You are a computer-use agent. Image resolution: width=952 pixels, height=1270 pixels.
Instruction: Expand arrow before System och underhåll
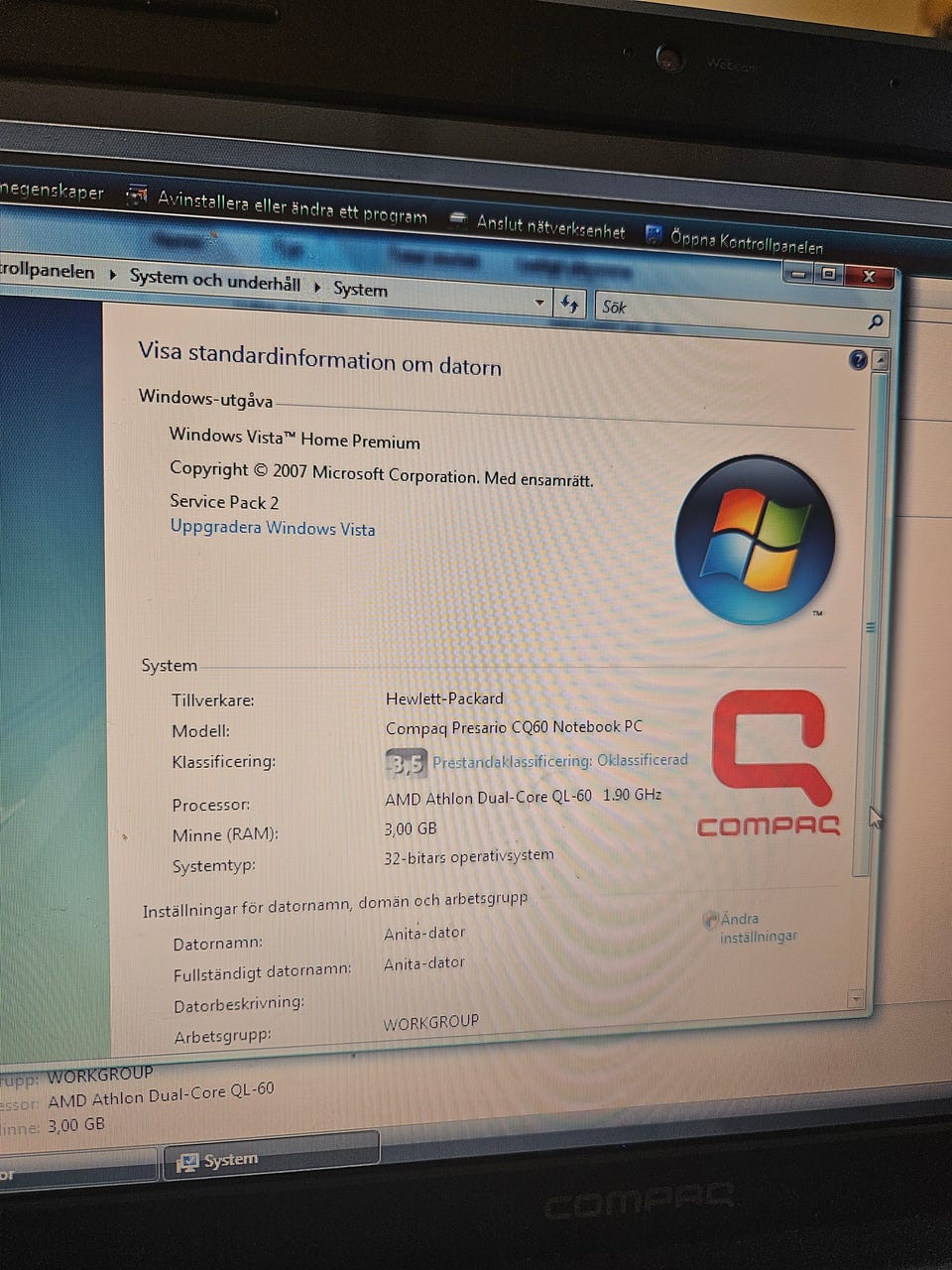[x=113, y=274]
